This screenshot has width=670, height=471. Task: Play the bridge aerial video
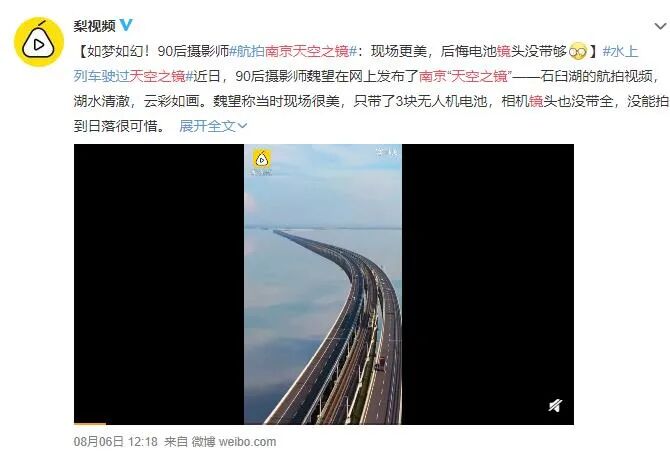coord(323,284)
